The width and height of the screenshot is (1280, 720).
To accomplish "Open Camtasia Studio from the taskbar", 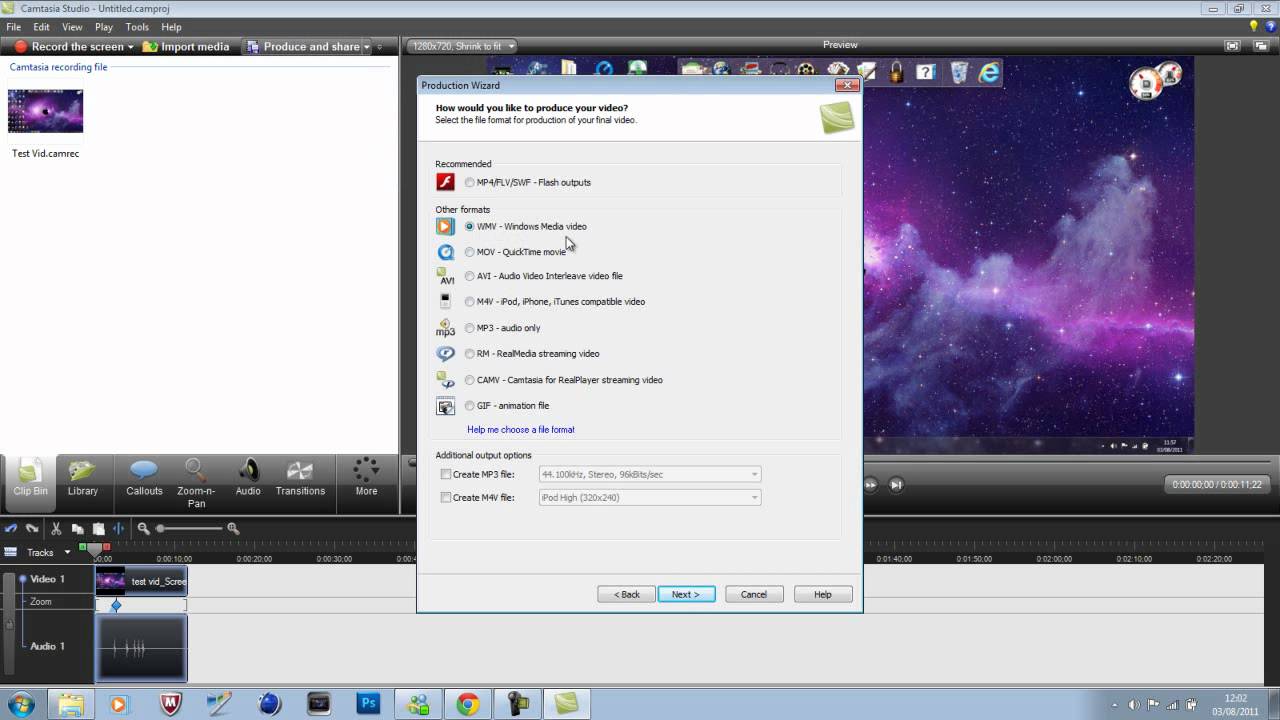I will (567, 704).
